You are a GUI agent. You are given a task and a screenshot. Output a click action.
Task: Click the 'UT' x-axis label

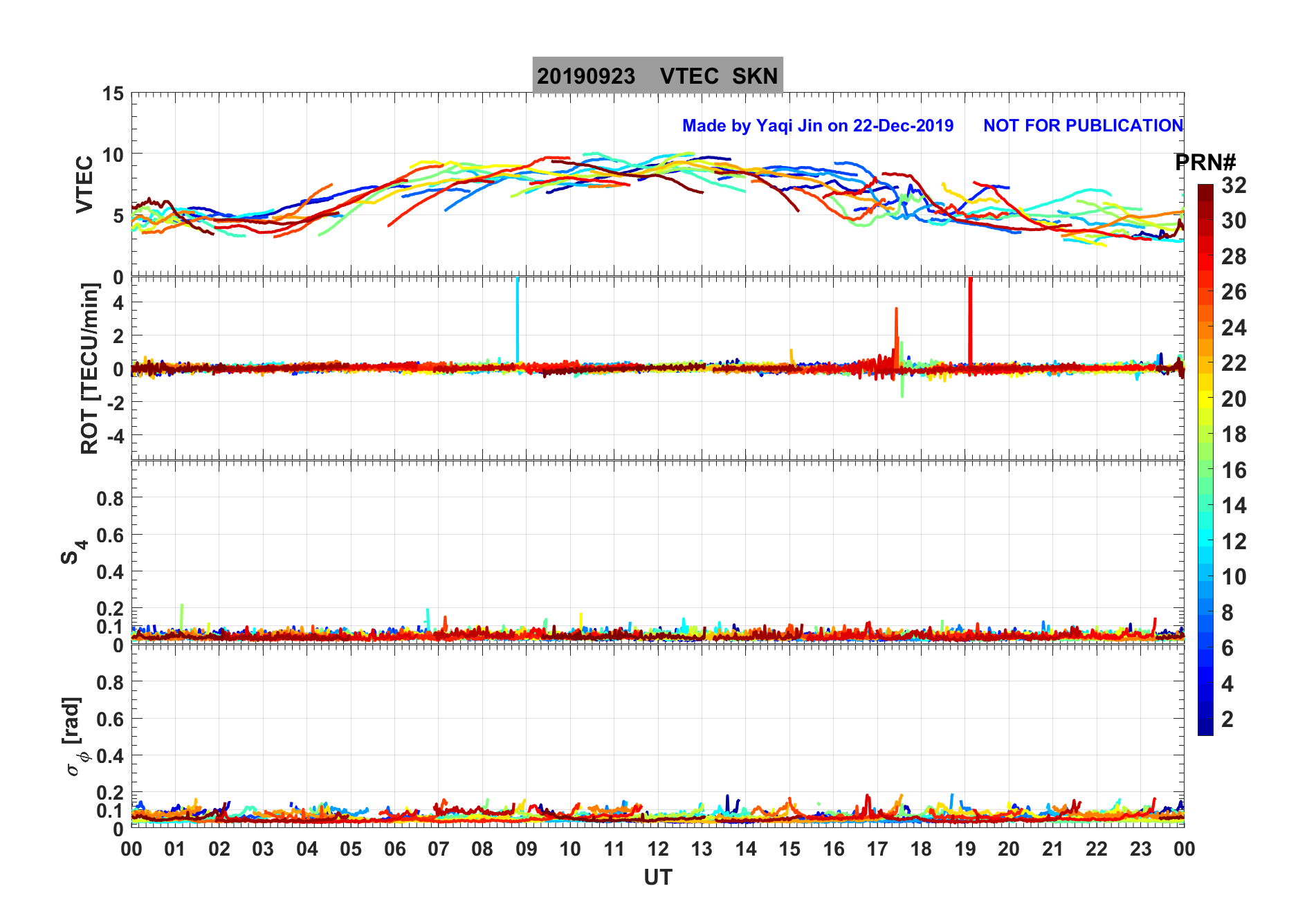[x=658, y=878]
